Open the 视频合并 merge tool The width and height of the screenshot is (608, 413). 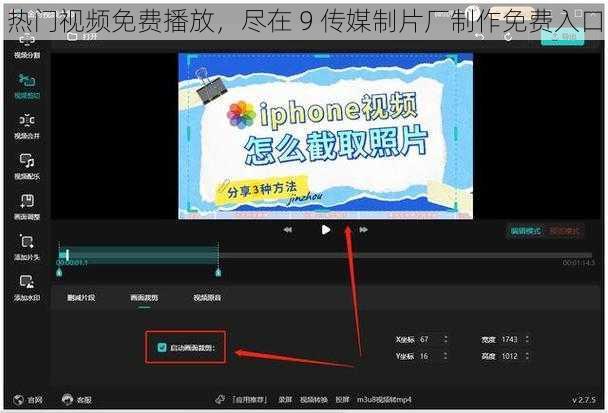coord(27,127)
